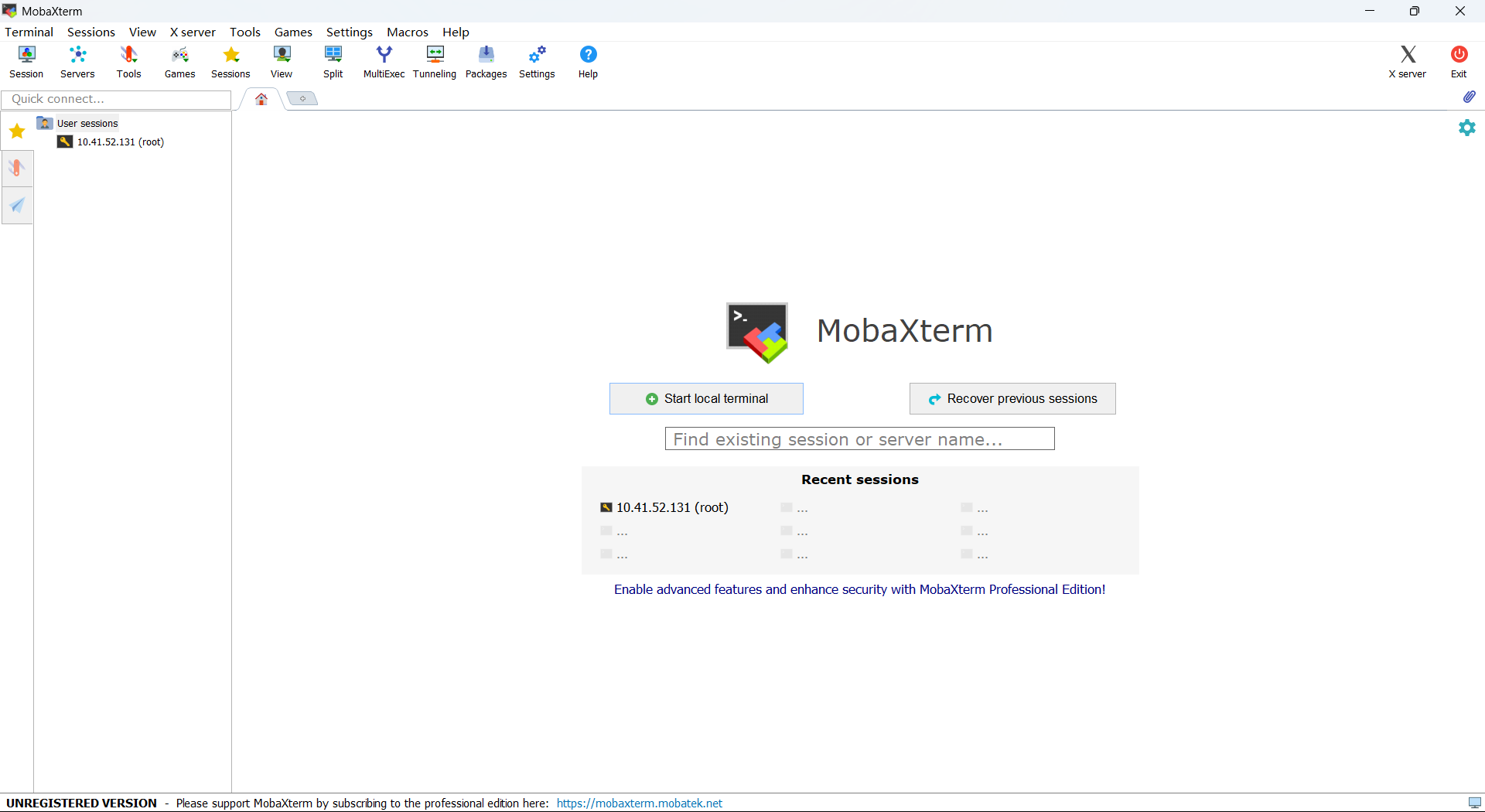Screen dimensions: 1485x812
Task: Open the Macros paper plane sidebar tab
Action: pyautogui.click(x=17, y=206)
